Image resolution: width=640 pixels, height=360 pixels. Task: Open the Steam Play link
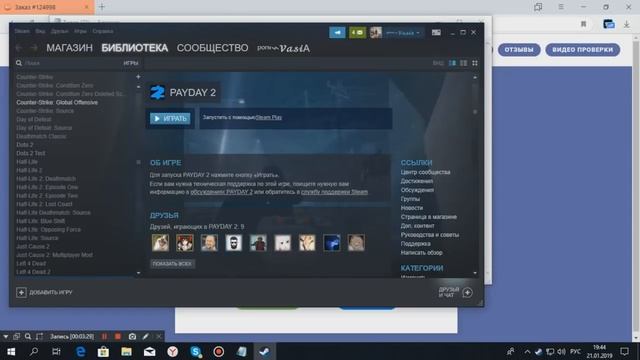point(269,117)
